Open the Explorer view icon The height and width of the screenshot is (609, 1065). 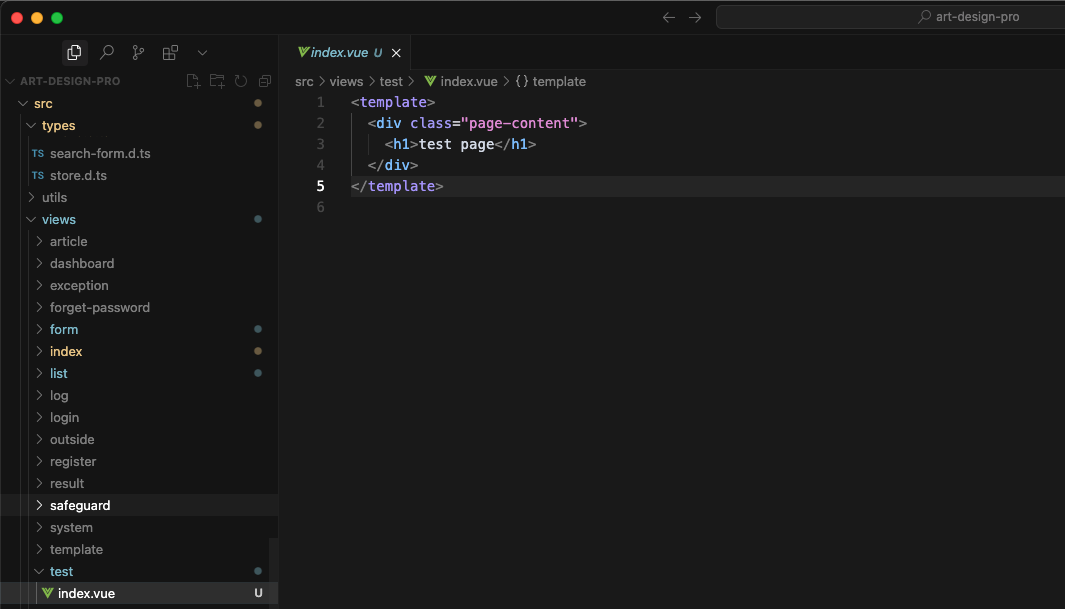tap(74, 52)
